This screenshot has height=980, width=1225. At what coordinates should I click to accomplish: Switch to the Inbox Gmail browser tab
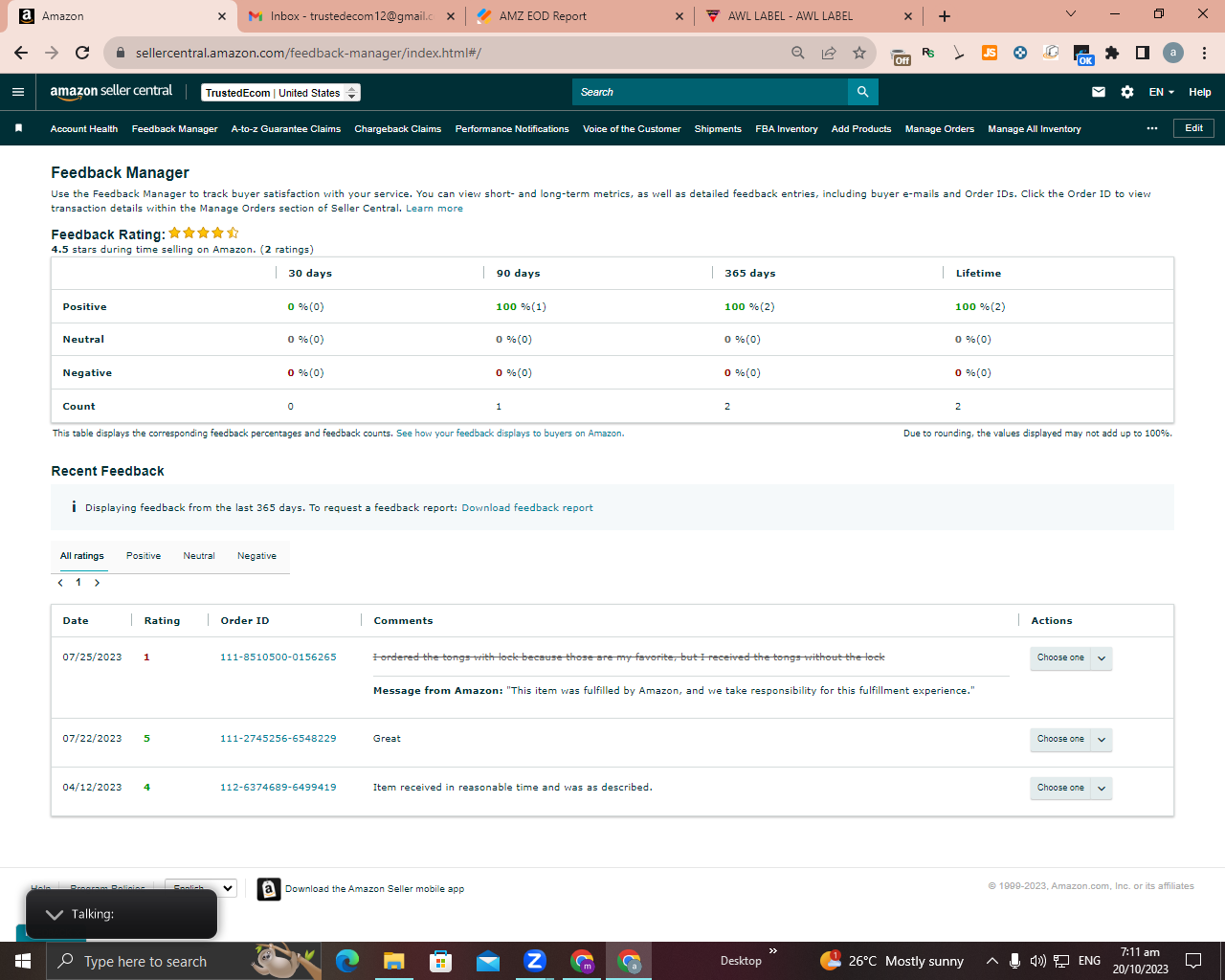tap(351, 16)
